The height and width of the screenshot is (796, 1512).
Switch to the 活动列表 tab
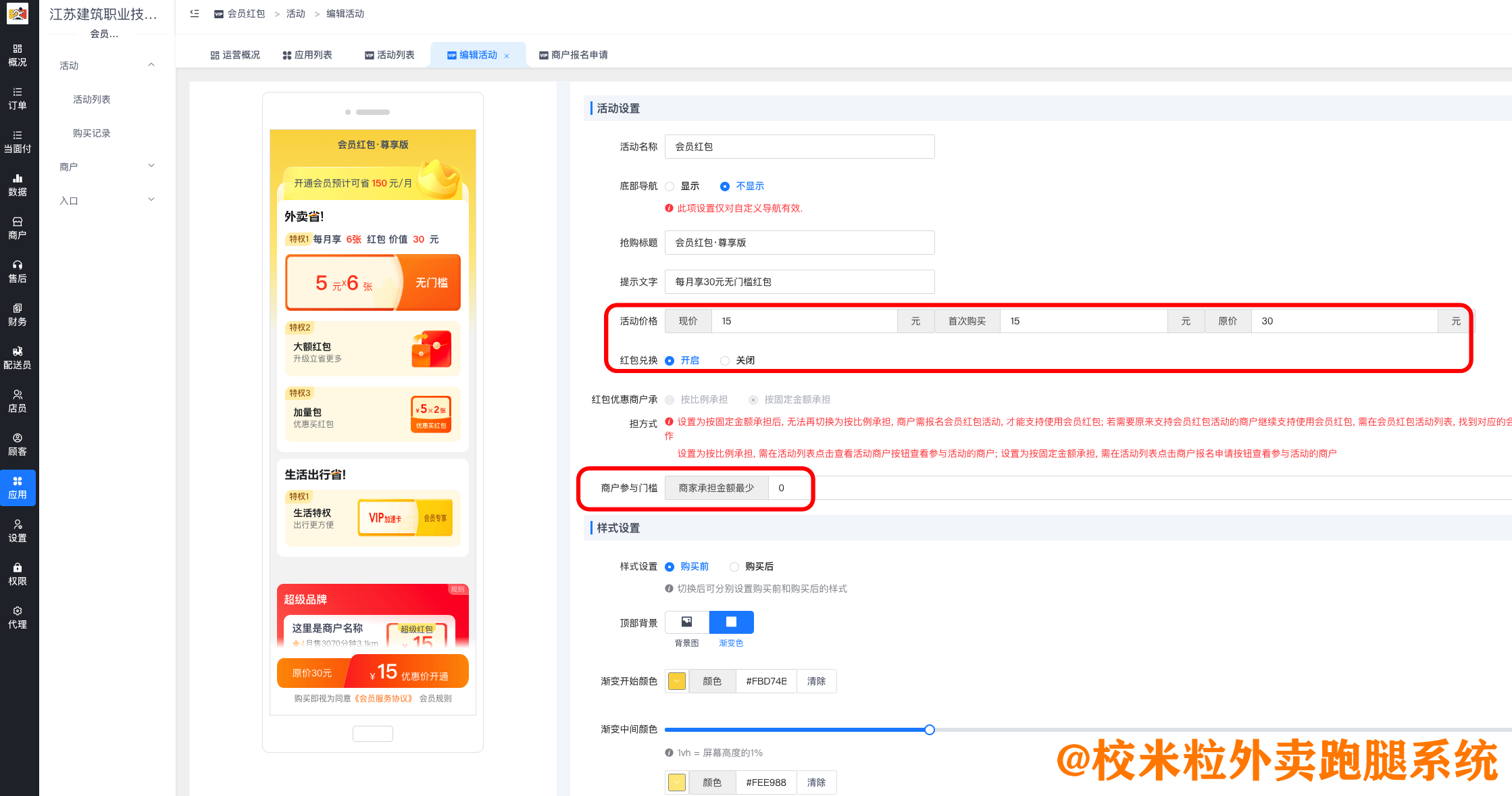pos(389,55)
